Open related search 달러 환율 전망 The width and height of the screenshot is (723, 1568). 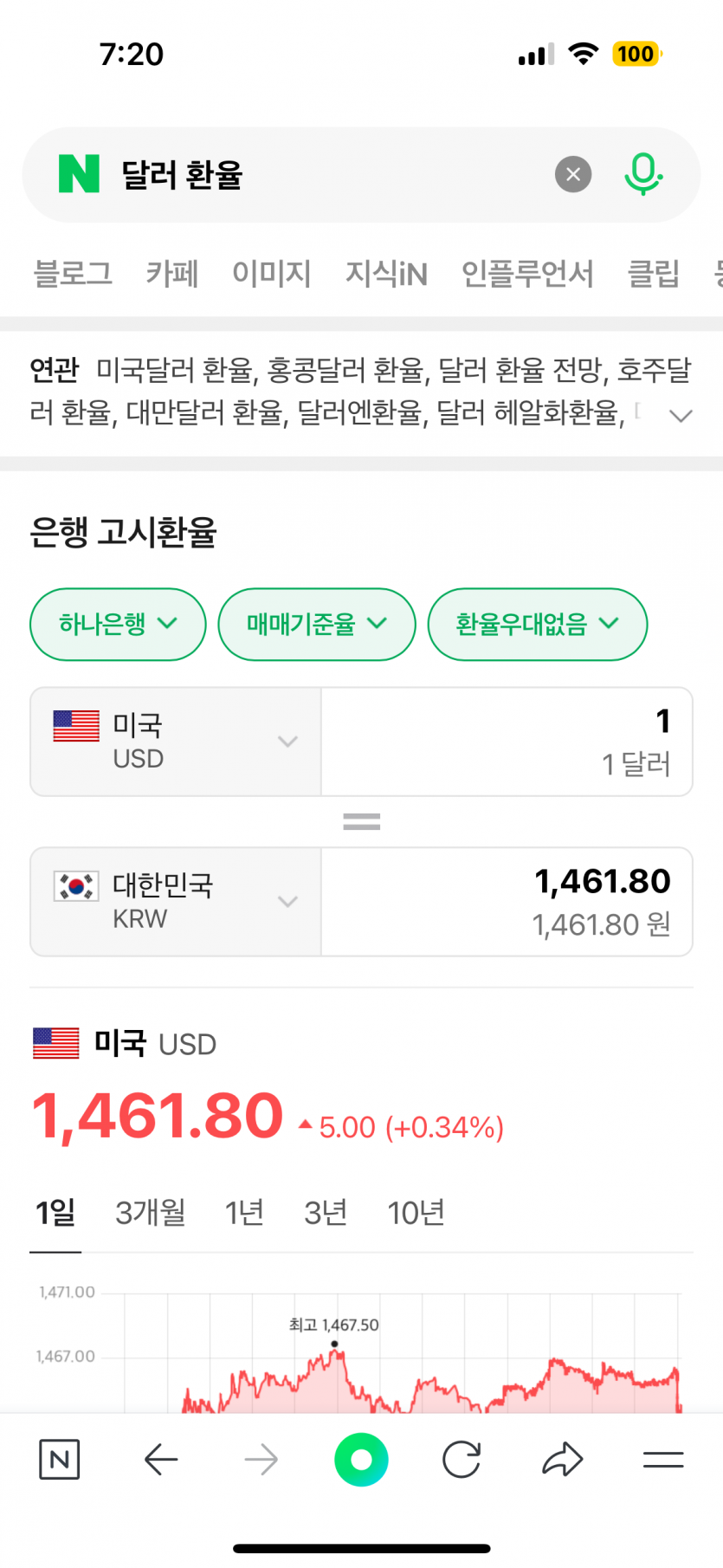click(521, 371)
